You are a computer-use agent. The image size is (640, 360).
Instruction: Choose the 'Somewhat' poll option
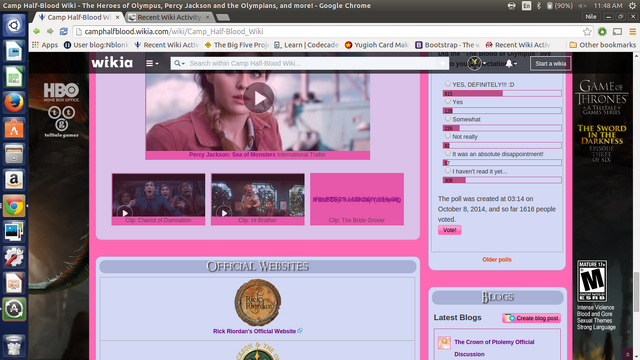[x=448, y=118]
